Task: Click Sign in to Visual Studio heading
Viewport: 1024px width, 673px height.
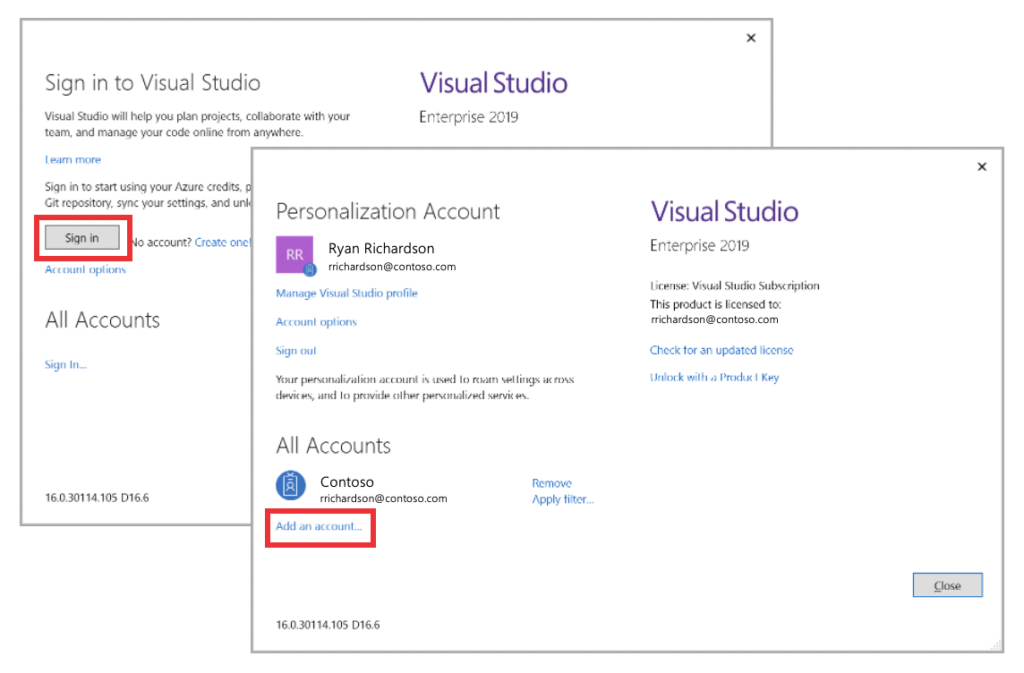Action: click(153, 83)
